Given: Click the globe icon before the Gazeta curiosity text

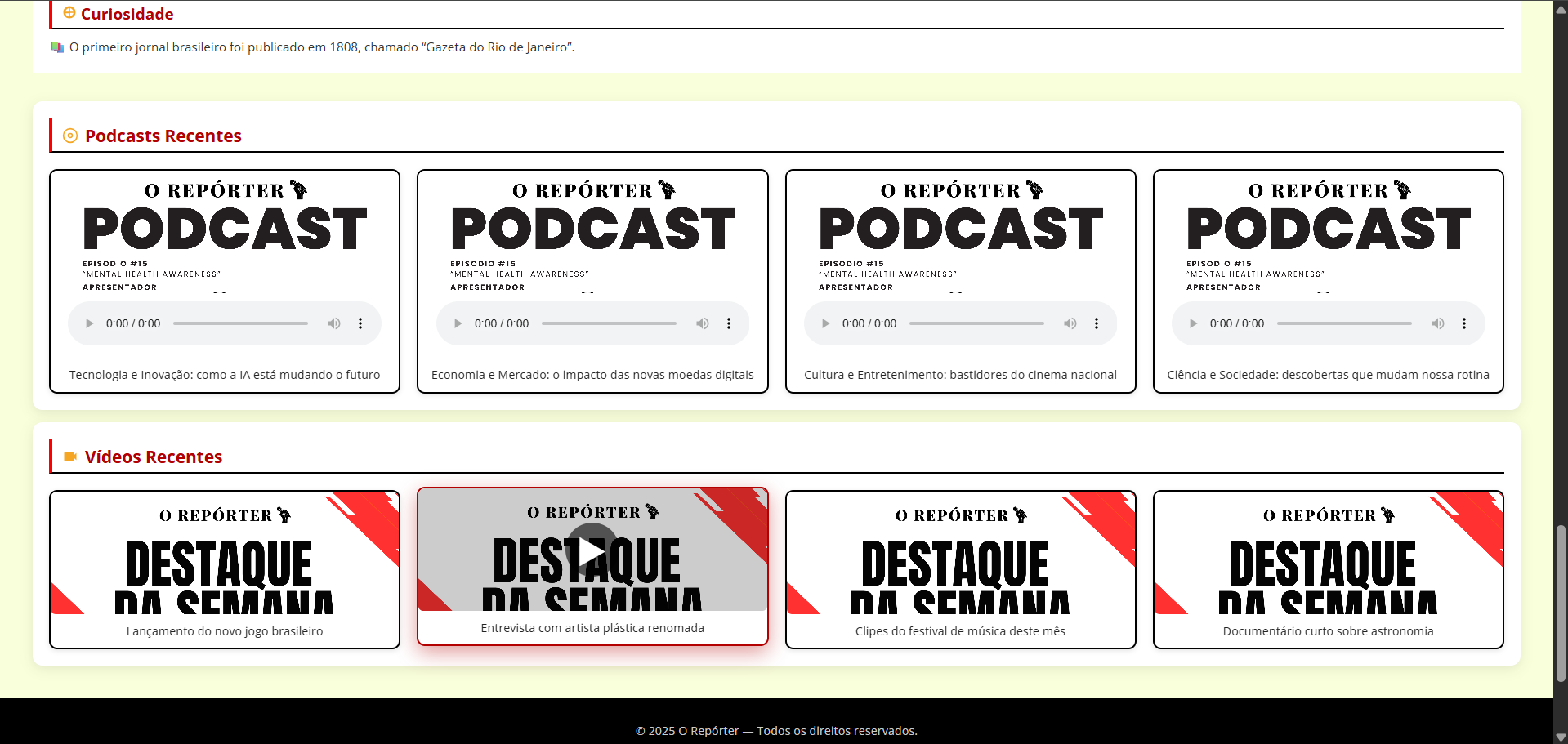Looking at the screenshot, I should tap(56, 47).
